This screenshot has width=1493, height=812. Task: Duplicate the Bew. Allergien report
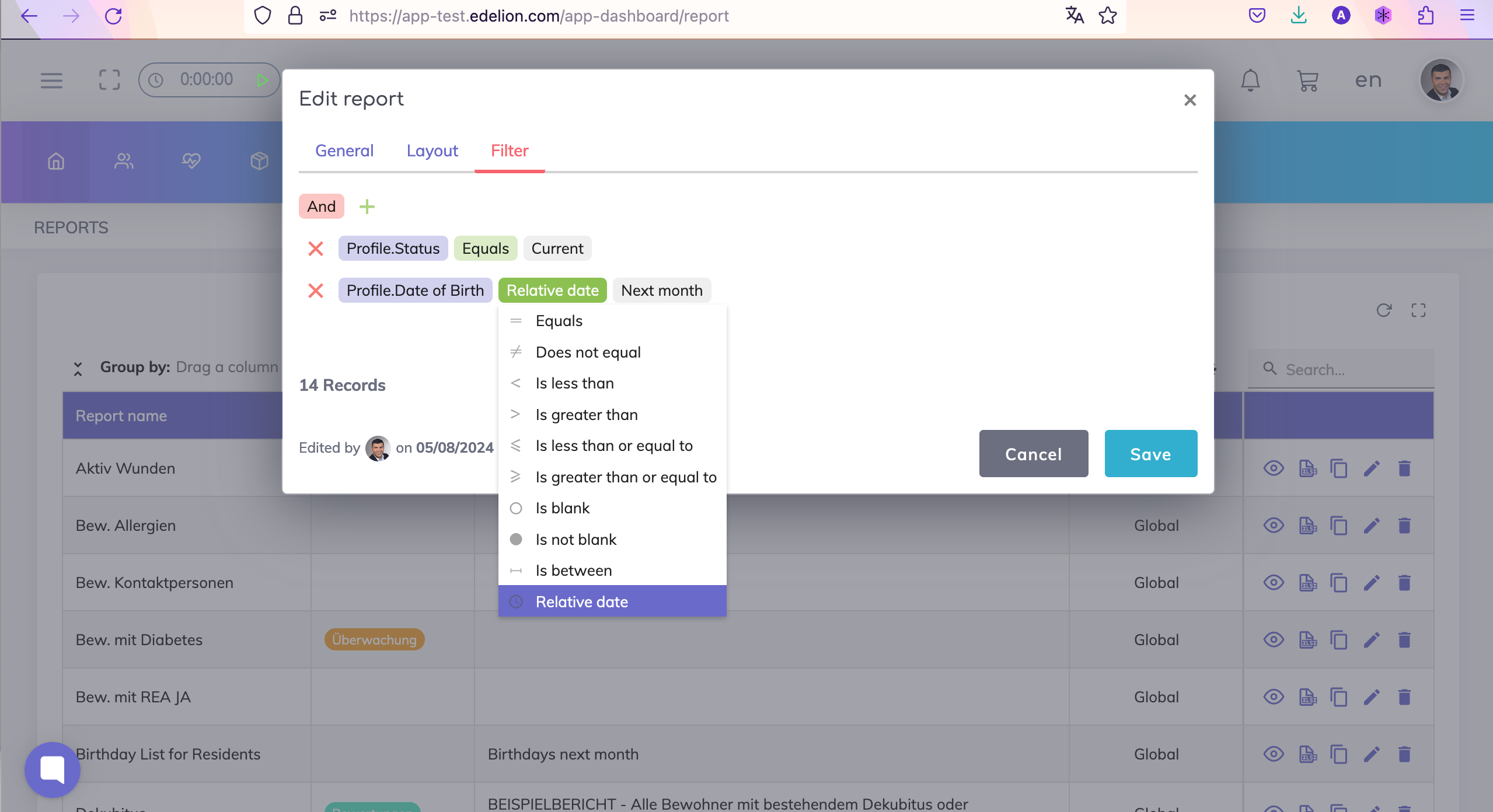[x=1338, y=526]
